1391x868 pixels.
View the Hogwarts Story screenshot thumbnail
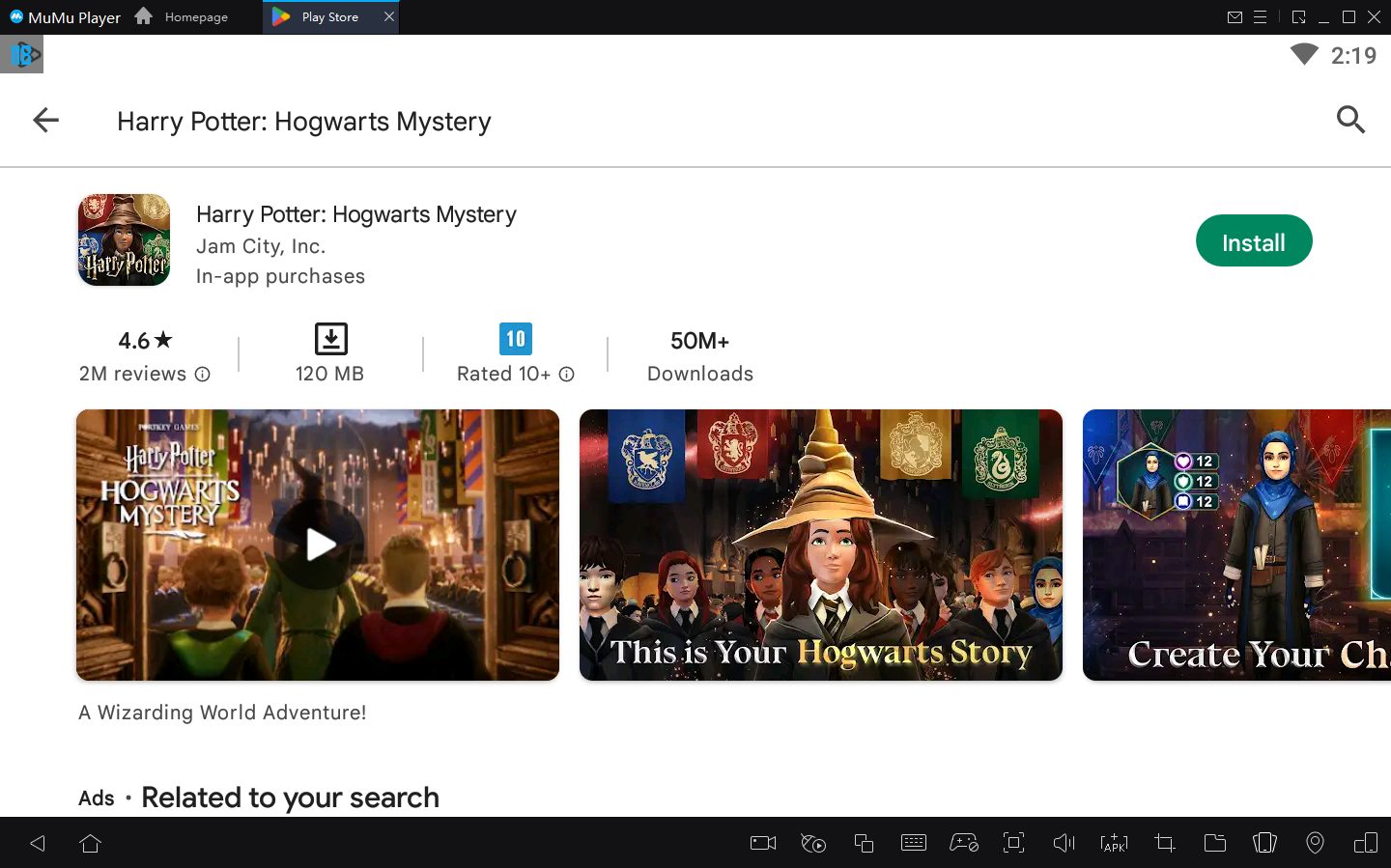tap(820, 545)
